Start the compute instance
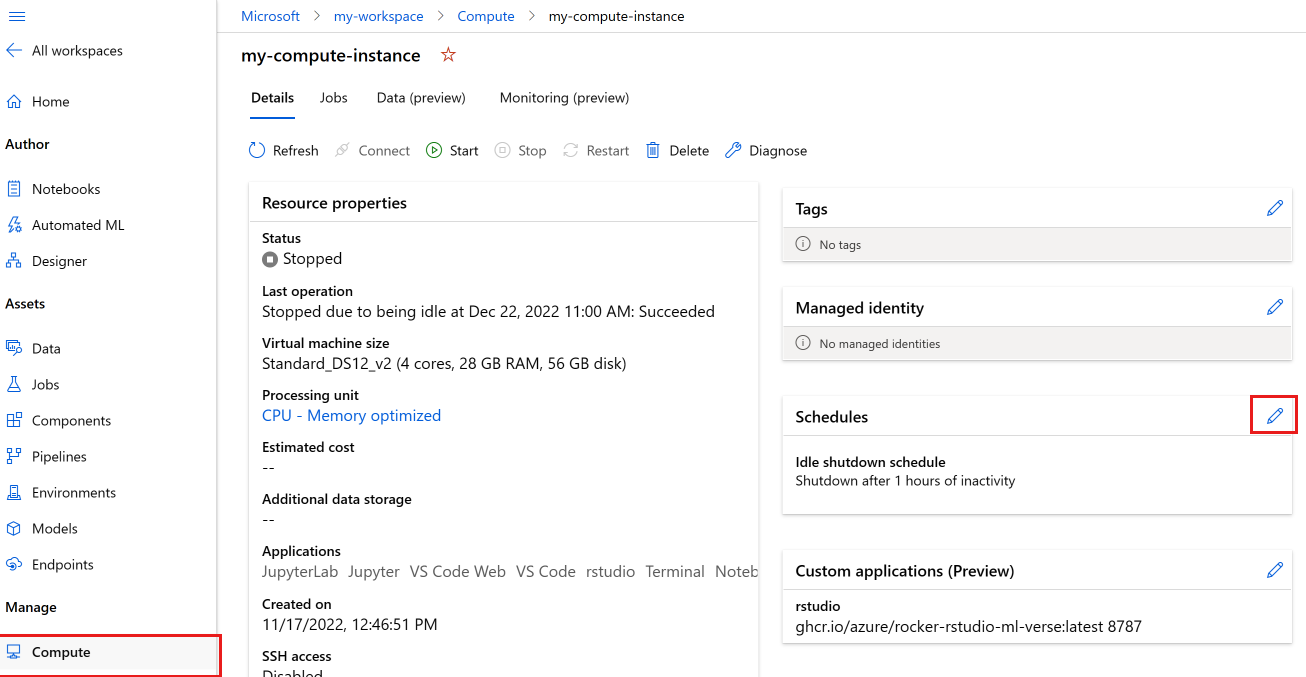 (x=452, y=150)
